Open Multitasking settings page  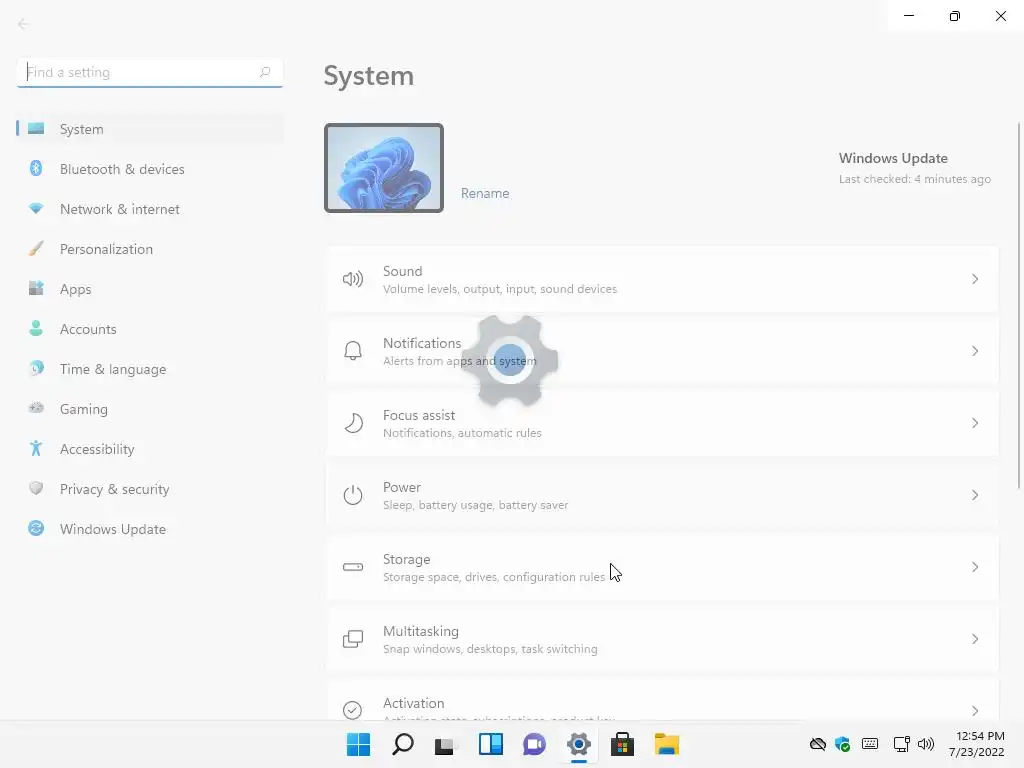point(663,639)
